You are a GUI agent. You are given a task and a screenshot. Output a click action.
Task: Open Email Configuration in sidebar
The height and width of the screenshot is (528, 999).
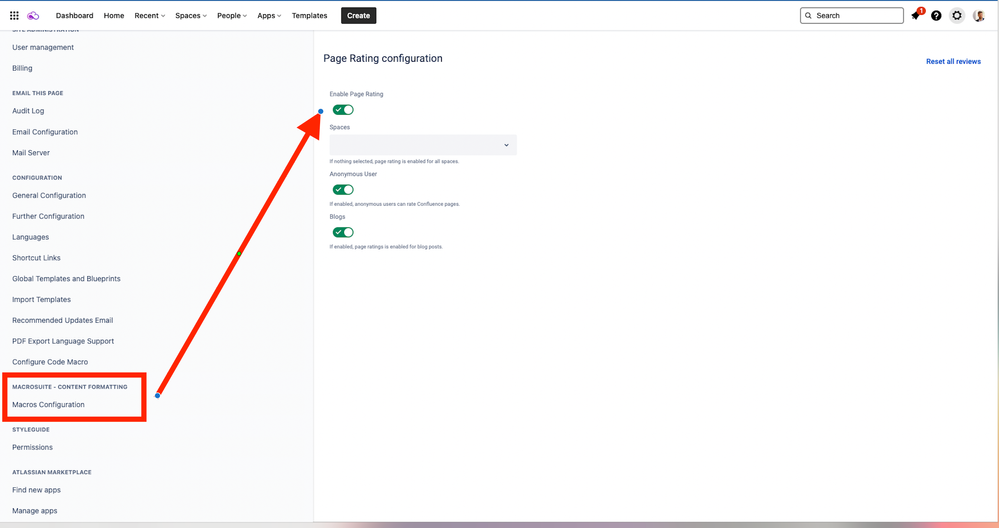click(x=45, y=132)
